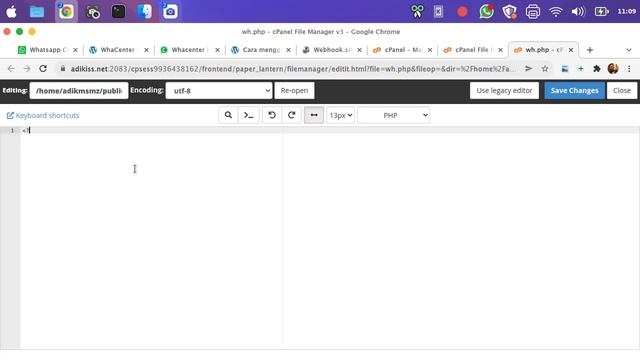Click the green plus extension icon
Screen dimensions: 640x360
581,69
